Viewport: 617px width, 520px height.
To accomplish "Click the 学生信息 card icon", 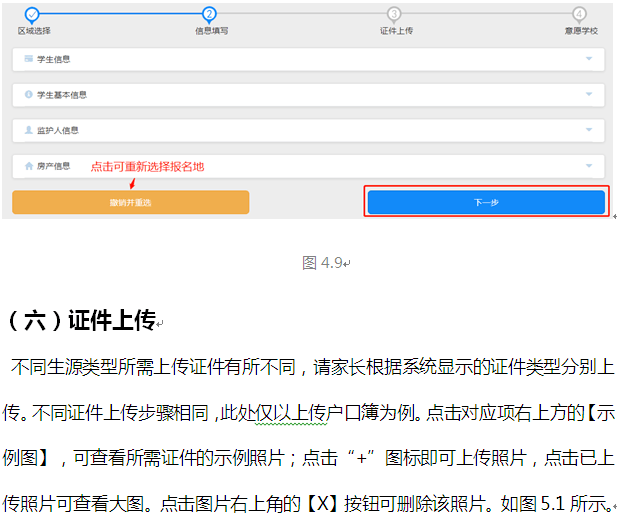I will click(x=28, y=59).
